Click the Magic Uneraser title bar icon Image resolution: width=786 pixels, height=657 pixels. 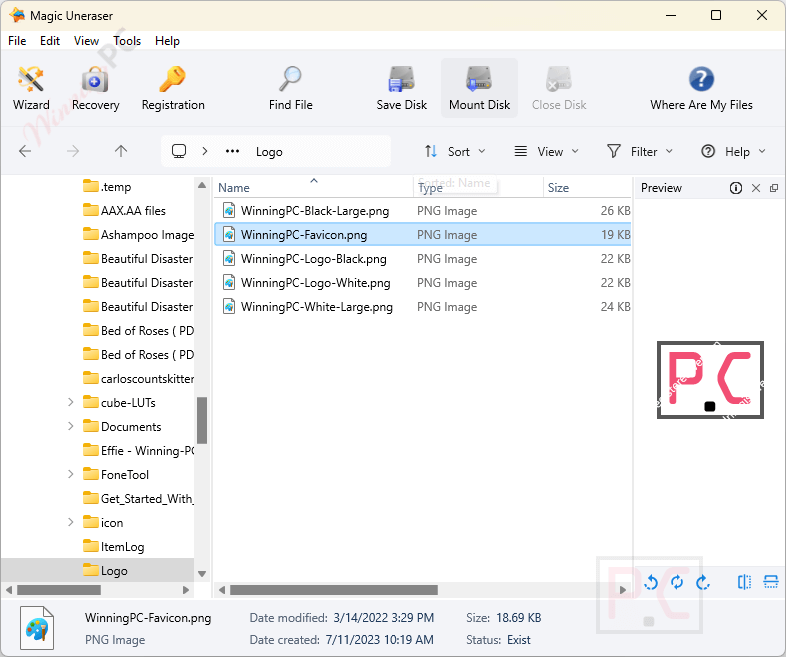point(17,15)
